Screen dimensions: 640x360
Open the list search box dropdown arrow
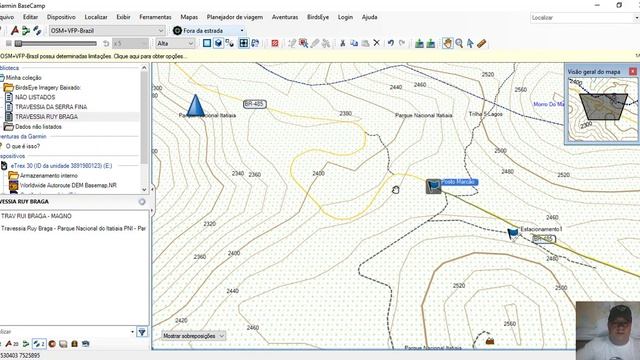click(132, 332)
